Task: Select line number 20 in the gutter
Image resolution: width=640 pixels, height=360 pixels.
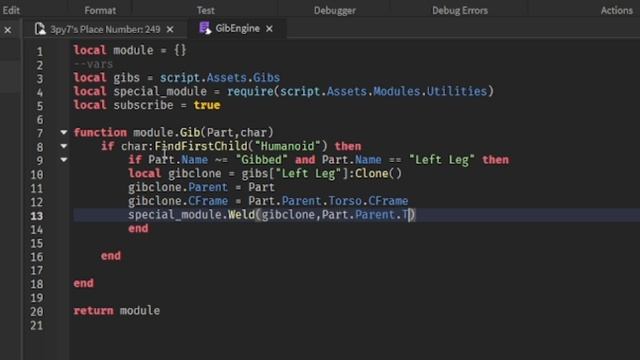Action: click(x=36, y=311)
